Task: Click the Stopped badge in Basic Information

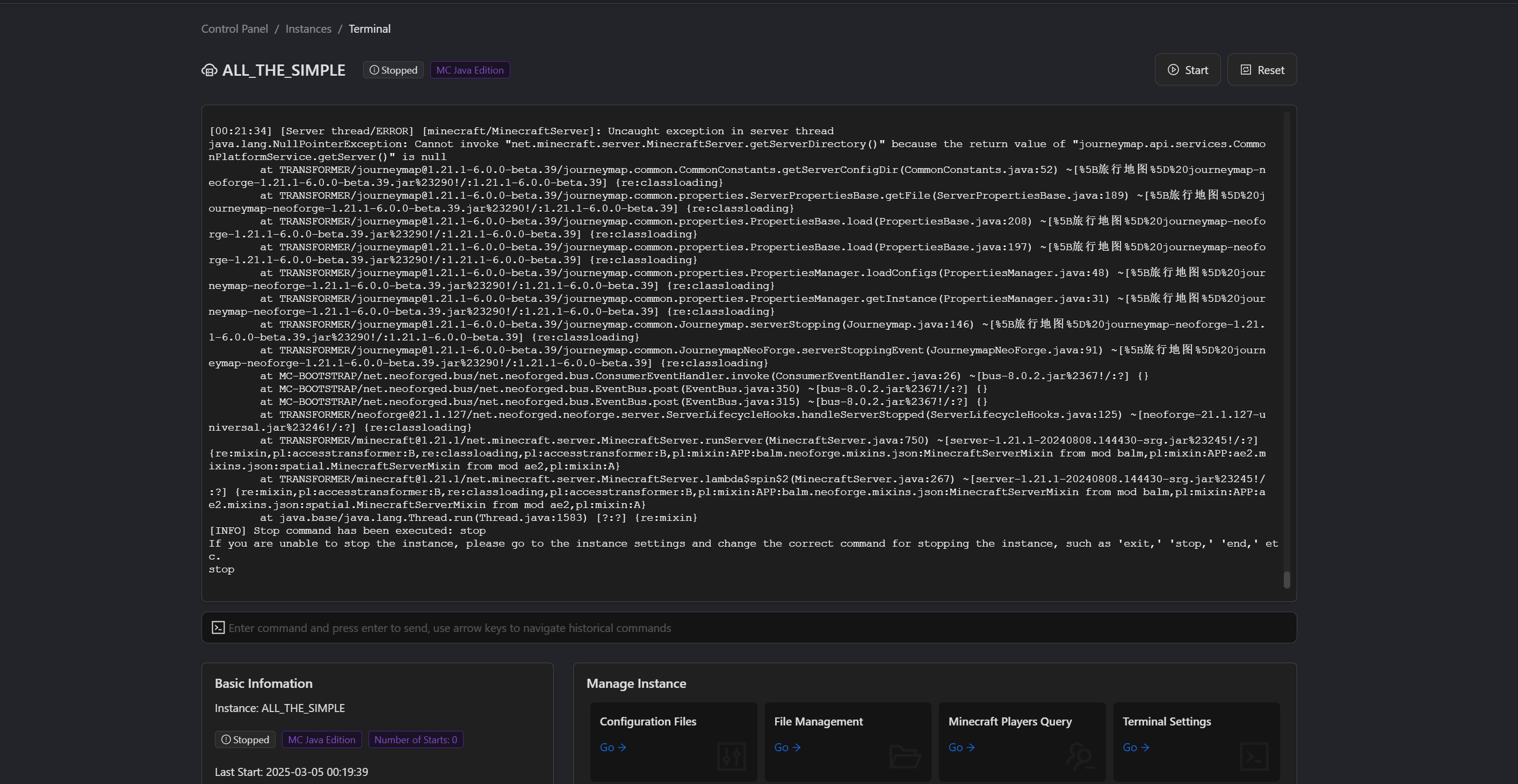Action: (245, 739)
